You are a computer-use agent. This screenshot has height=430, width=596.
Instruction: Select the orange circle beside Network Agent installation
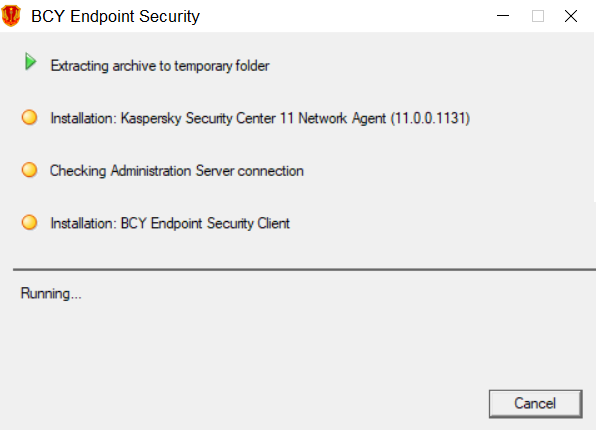[x=29, y=117]
